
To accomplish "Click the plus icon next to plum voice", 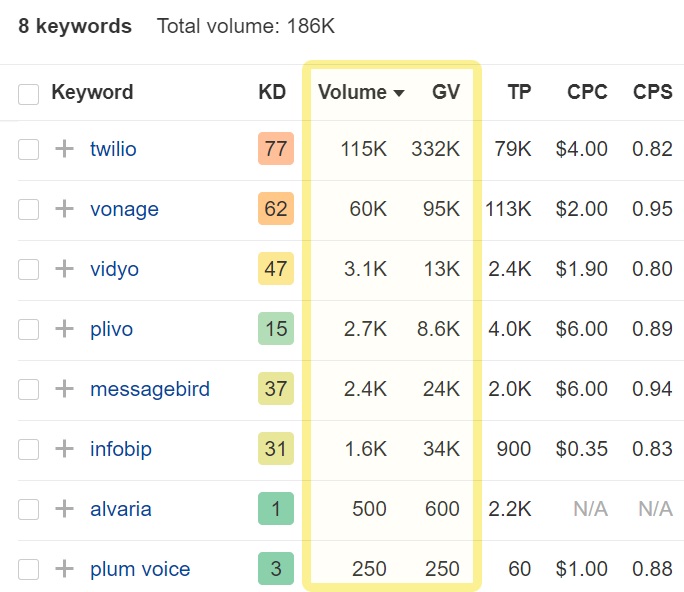I will click(x=64, y=569).
